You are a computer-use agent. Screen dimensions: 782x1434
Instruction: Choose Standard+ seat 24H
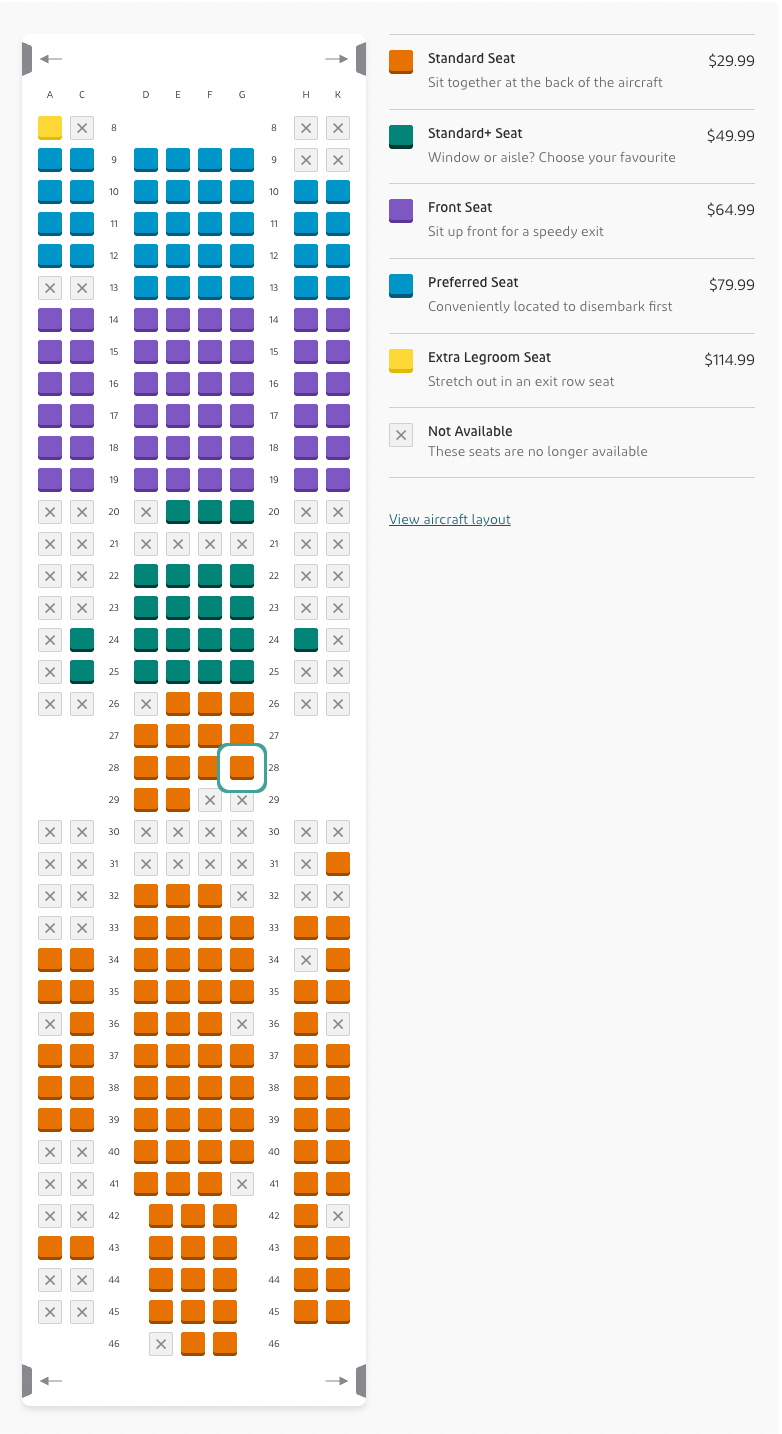(306, 640)
